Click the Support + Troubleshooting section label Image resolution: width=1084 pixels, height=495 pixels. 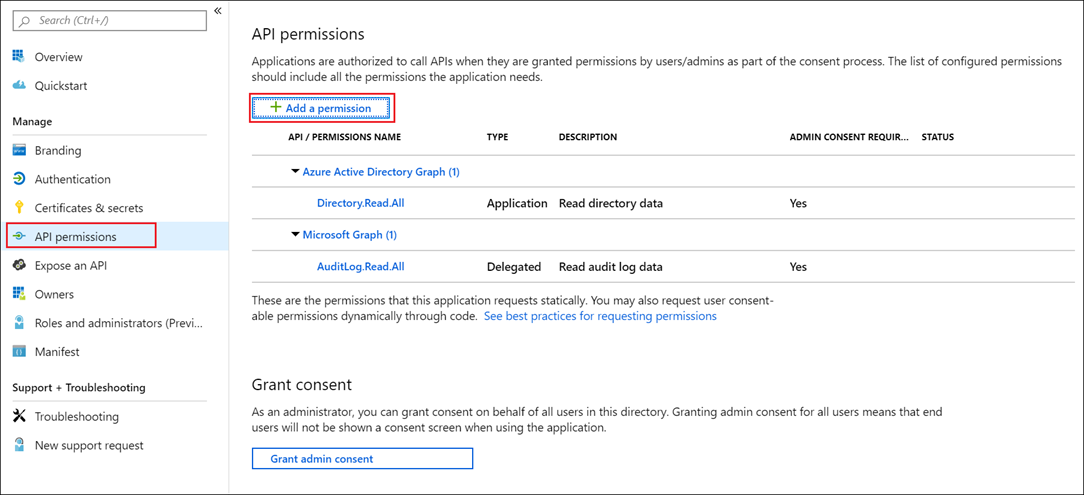tap(79, 387)
